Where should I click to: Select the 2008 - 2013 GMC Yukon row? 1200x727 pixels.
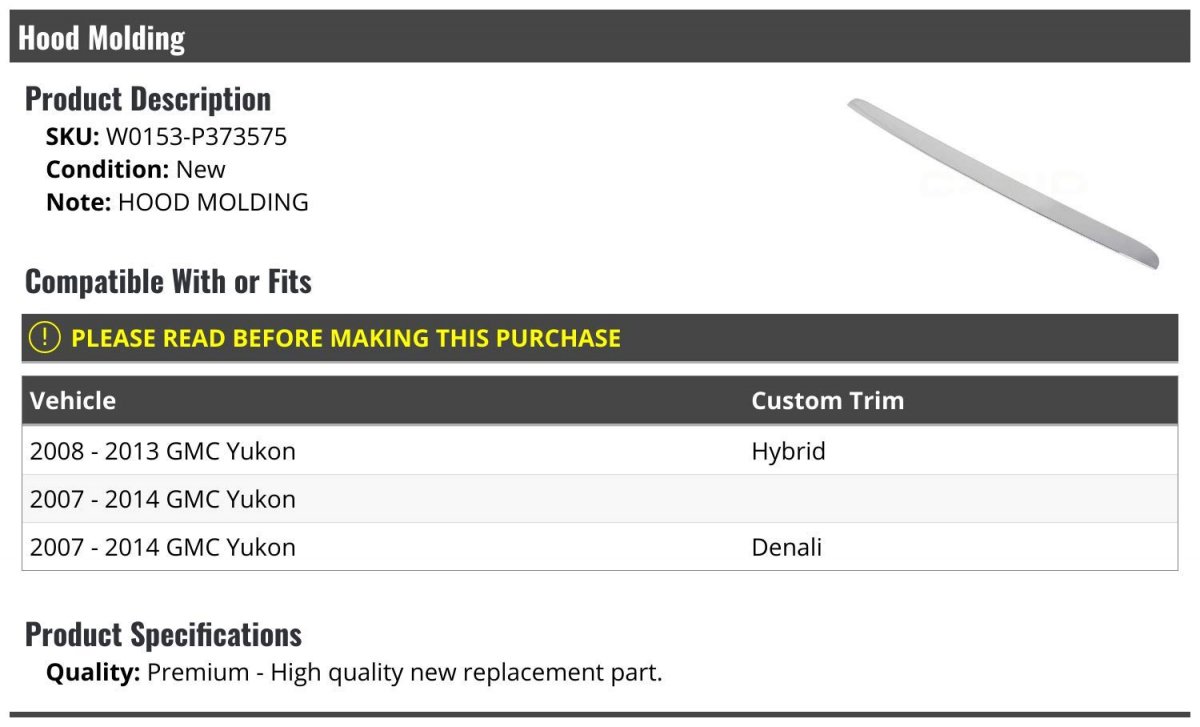pyautogui.click(x=163, y=451)
